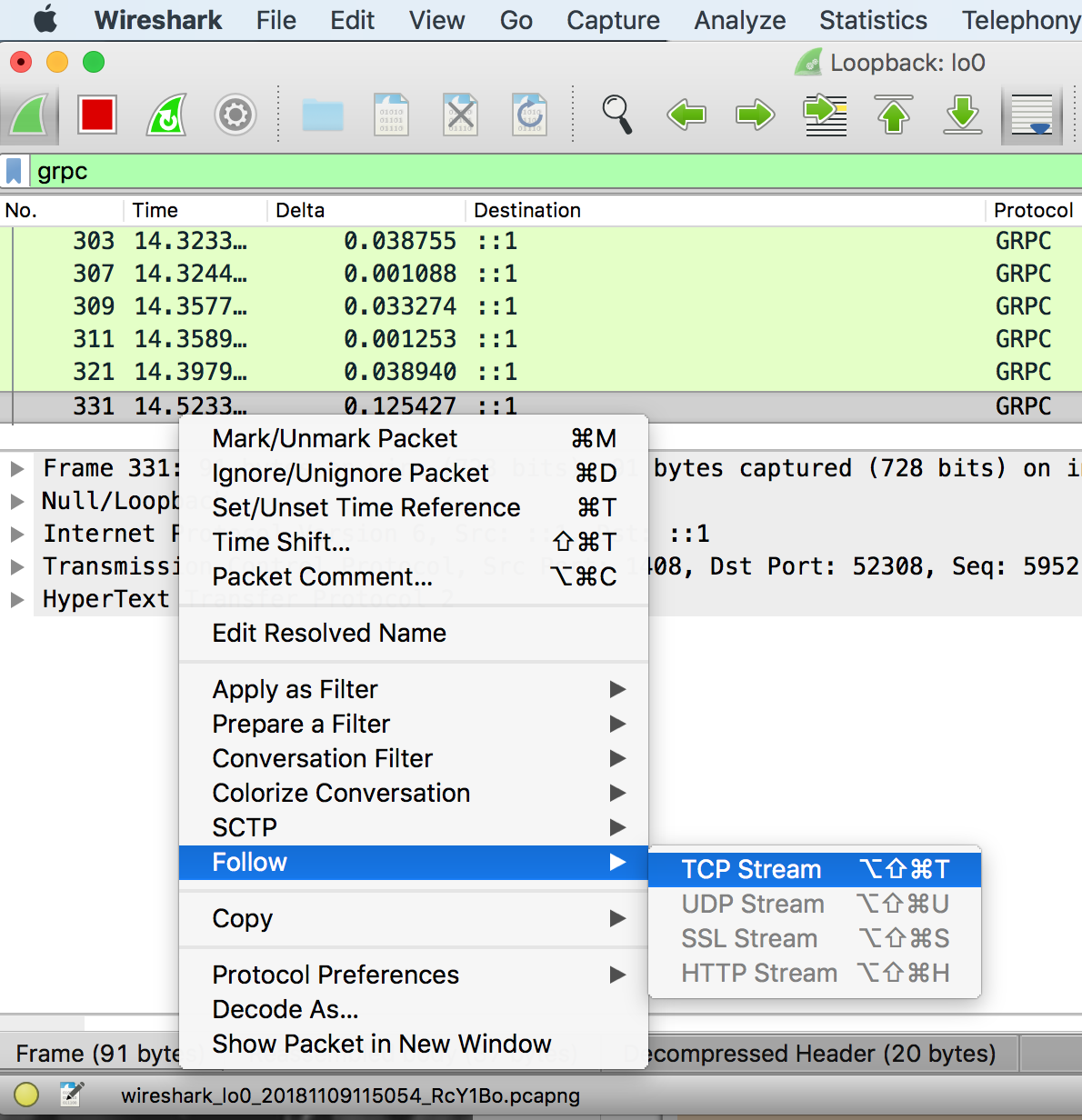Viewport: 1082px width, 1120px height.
Task: Choose Time Shift... from the context menu
Action: point(414,542)
